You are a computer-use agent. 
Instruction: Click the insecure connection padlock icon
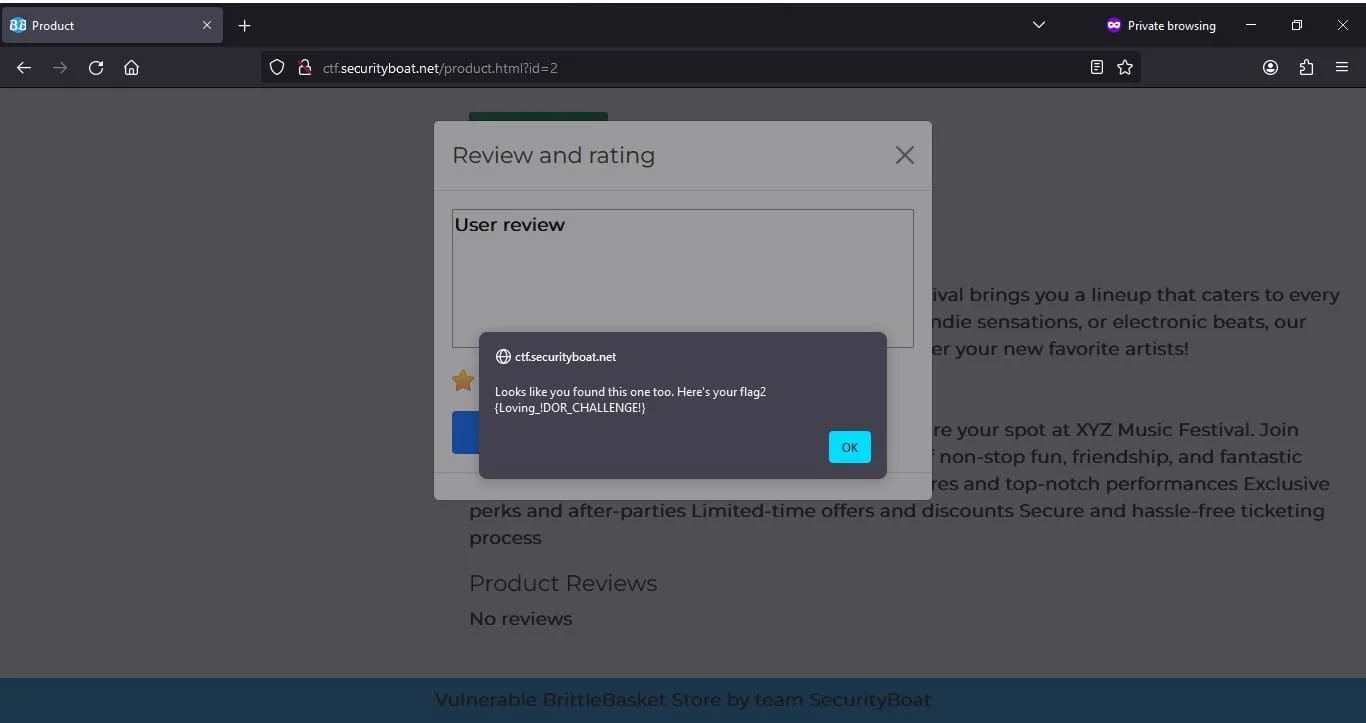tap(305, 68)
